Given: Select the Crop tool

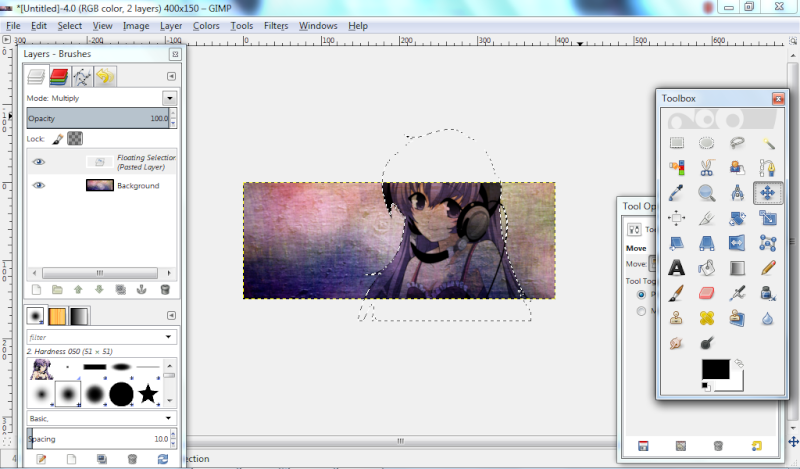Looking at the screenshot, I should [x=707, y=218].
